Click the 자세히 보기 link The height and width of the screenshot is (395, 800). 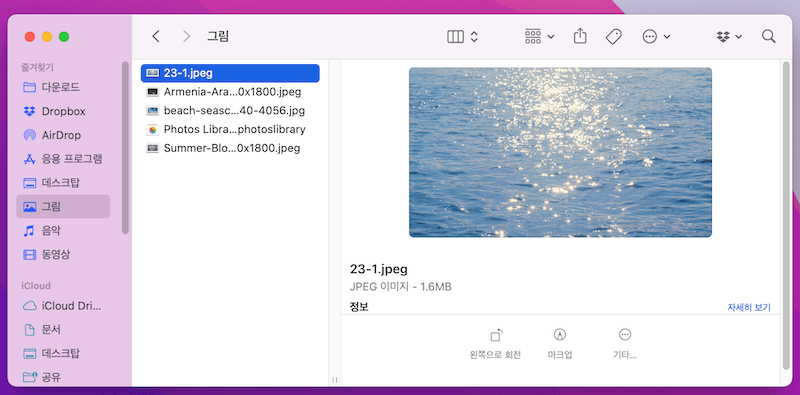click(x=749, y=307)
